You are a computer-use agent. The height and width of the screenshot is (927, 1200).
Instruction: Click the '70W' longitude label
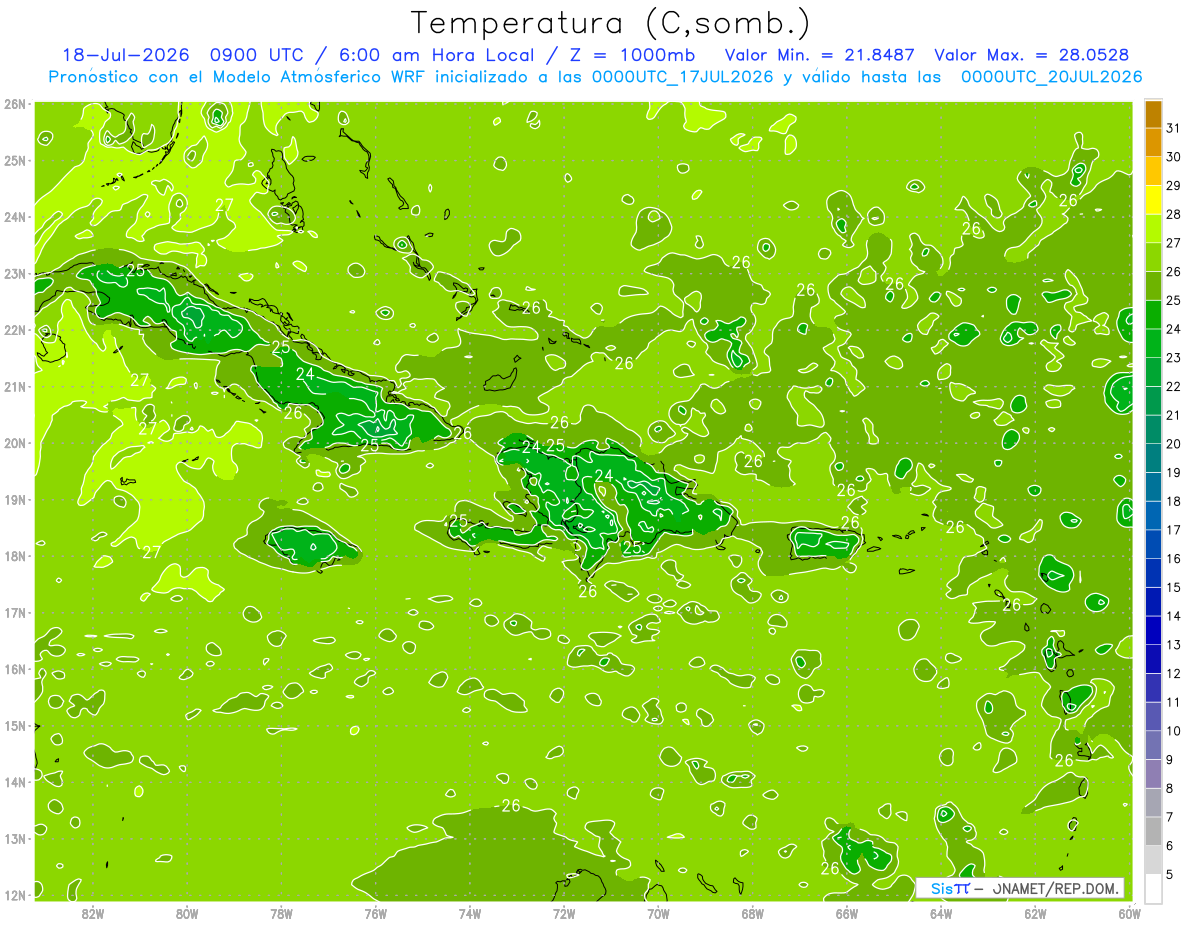[658, 913]
